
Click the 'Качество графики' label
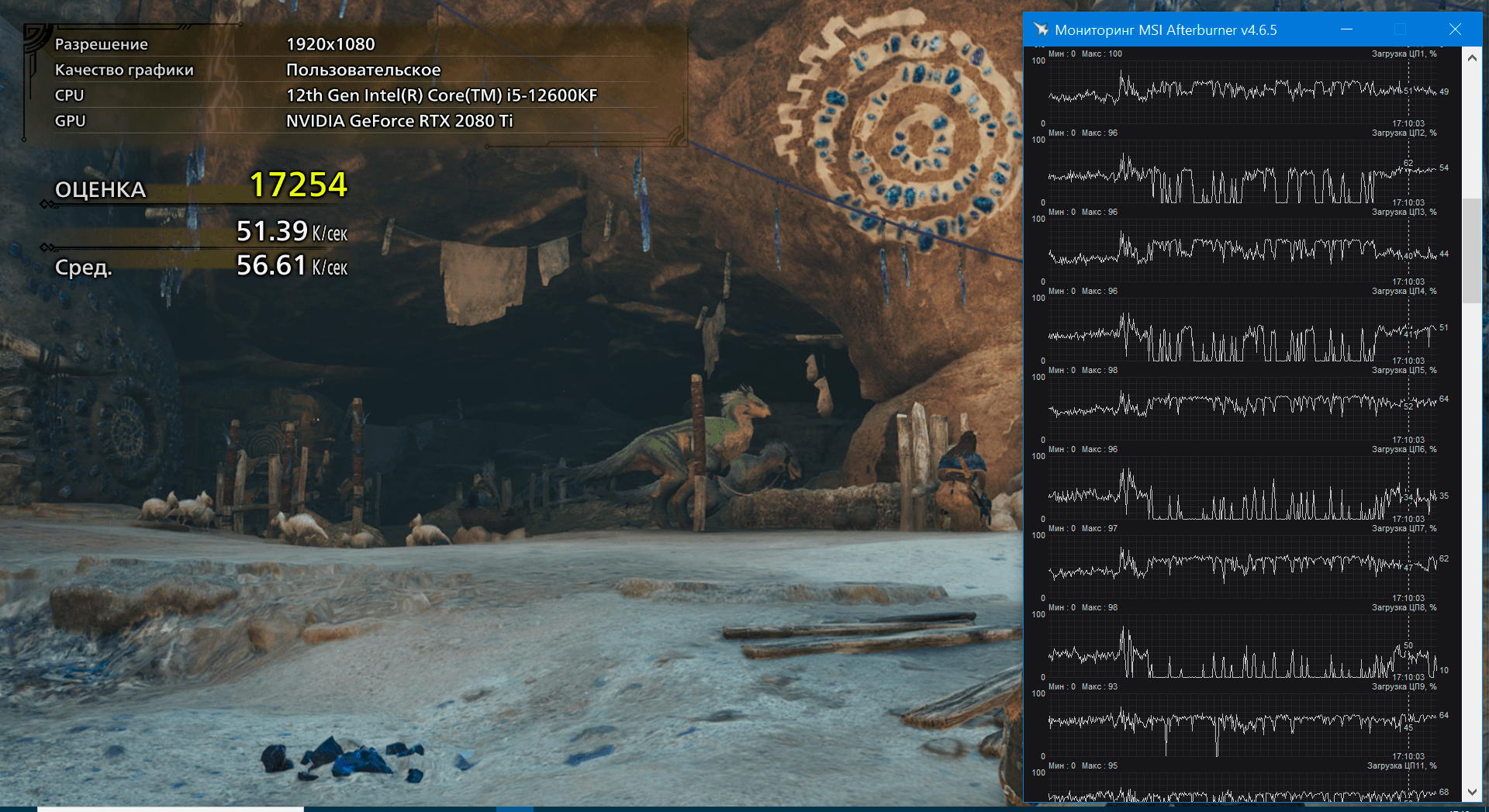(124, 70)
